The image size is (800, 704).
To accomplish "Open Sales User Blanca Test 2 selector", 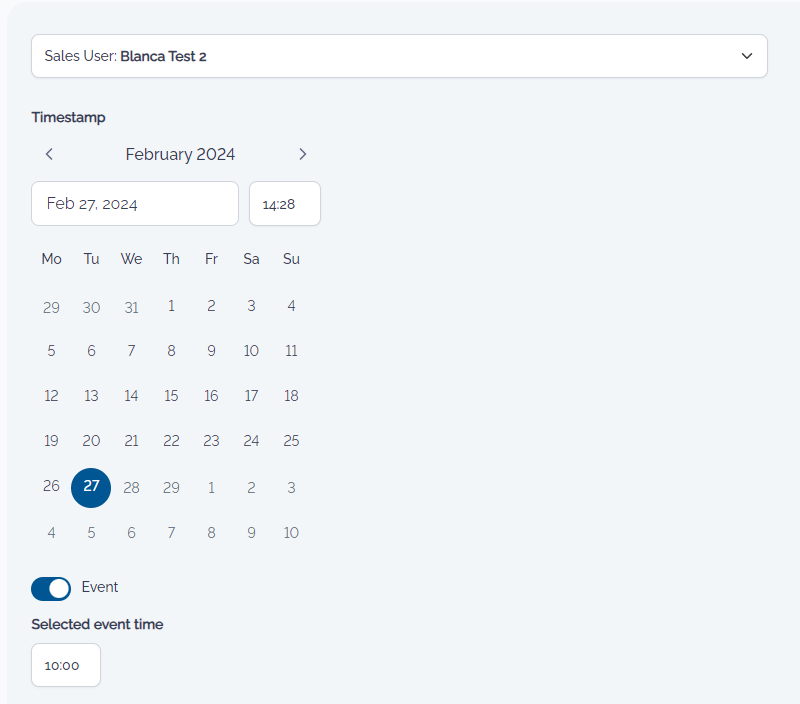I will pyautogui.click(x=399, y=56).
